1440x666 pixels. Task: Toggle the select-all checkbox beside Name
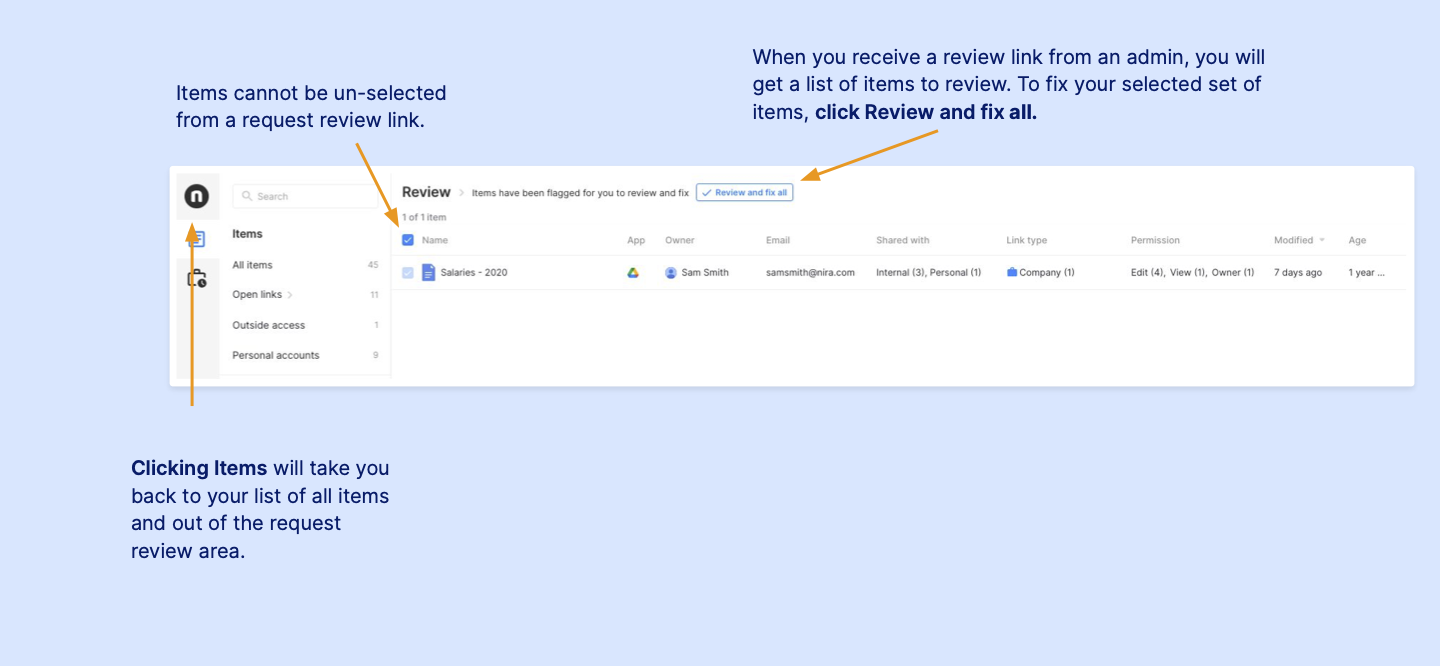pos(408,240)
